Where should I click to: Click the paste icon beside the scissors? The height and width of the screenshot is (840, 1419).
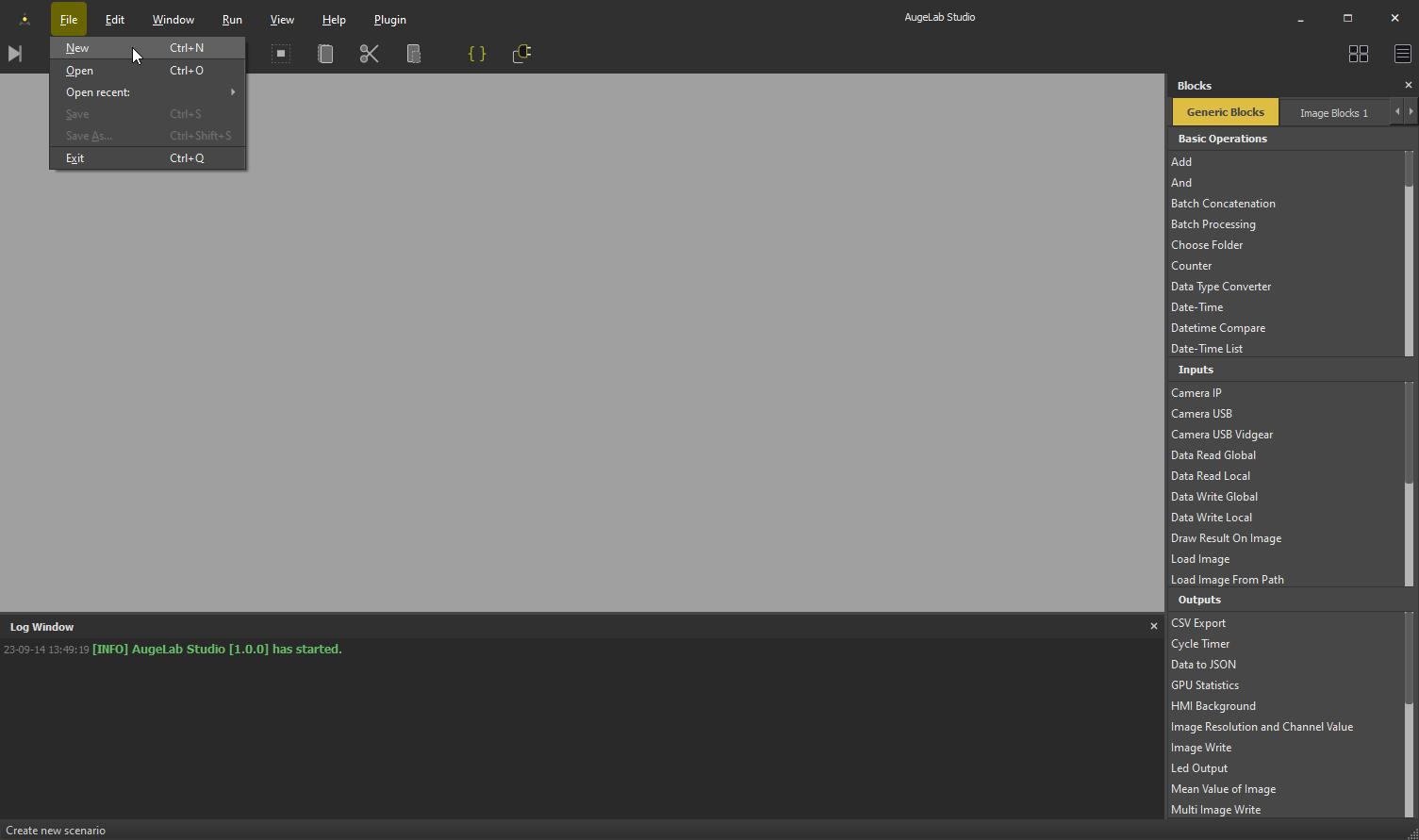[413, 54]
